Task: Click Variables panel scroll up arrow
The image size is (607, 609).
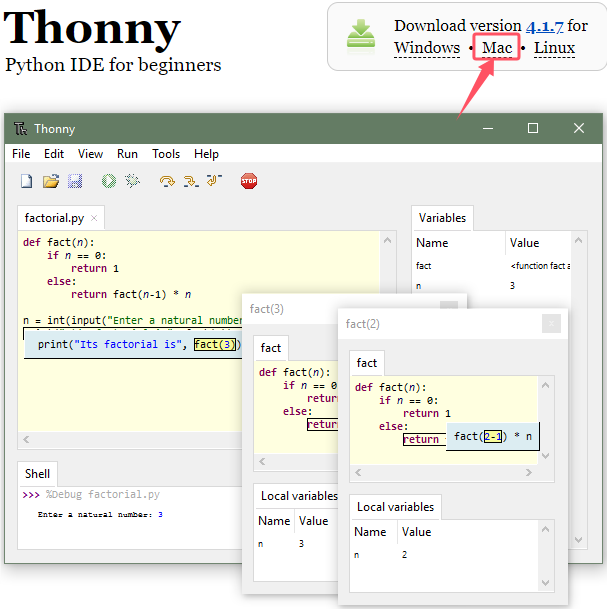Action: coord(578,240)
